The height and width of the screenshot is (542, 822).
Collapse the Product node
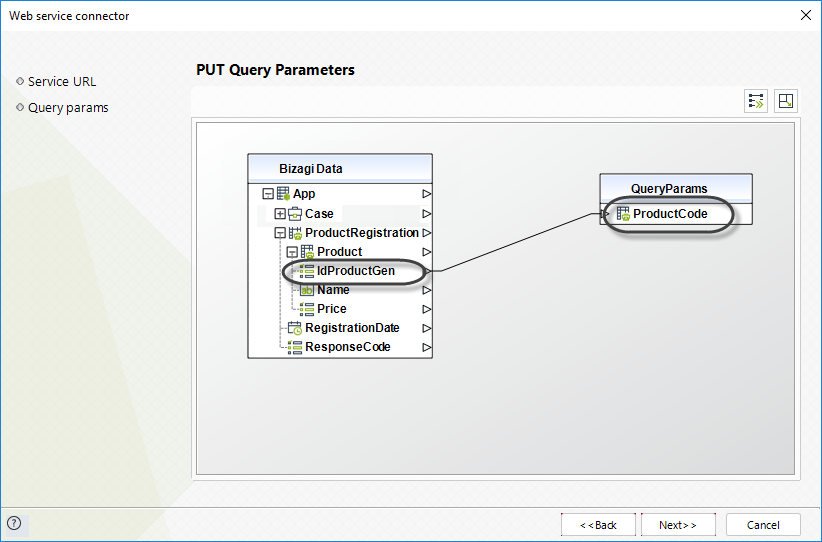pos(292,252)
